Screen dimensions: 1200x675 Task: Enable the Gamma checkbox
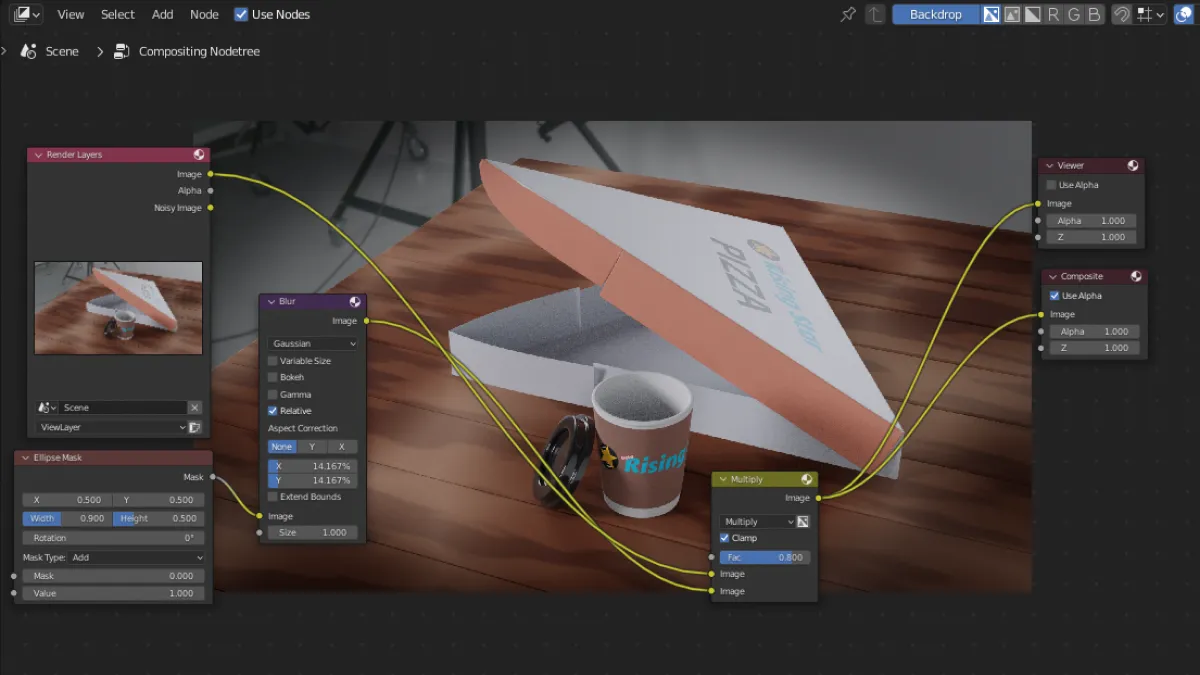tap(273, 395)
